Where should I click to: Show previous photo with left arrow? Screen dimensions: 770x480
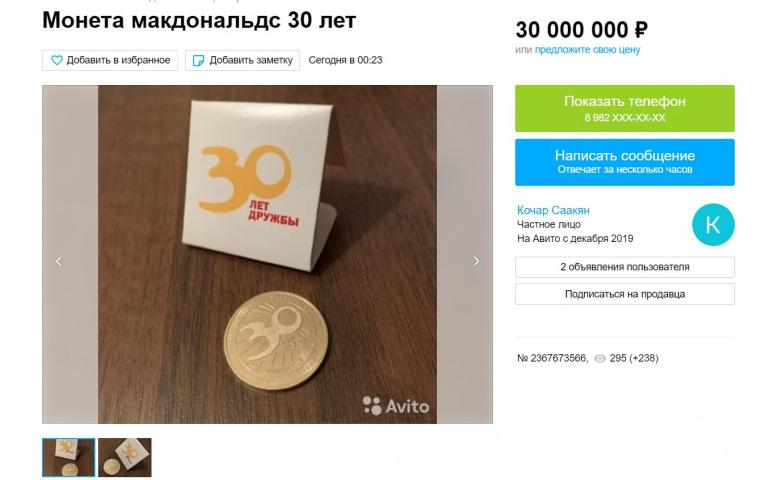point(58,261)
